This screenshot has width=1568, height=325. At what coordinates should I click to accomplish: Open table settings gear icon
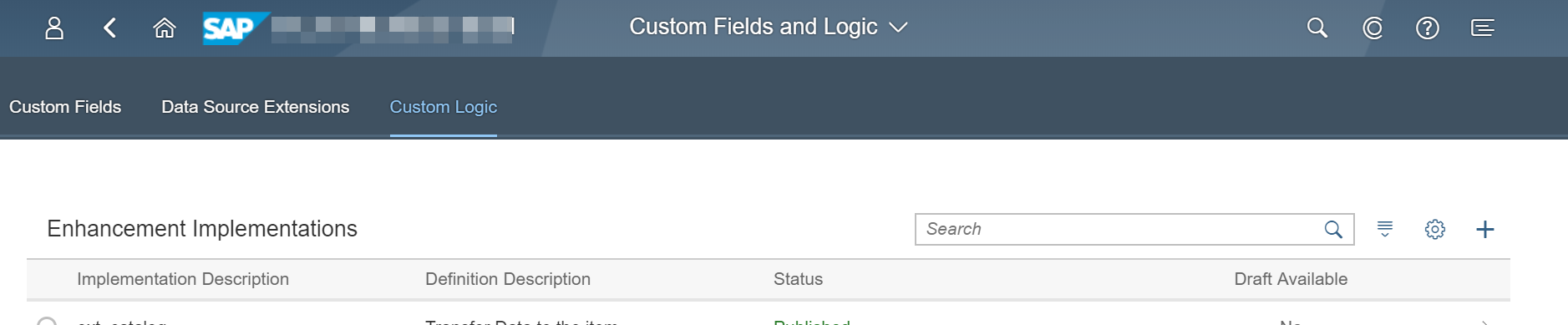pyautogui.click(x=1435, y=229)
